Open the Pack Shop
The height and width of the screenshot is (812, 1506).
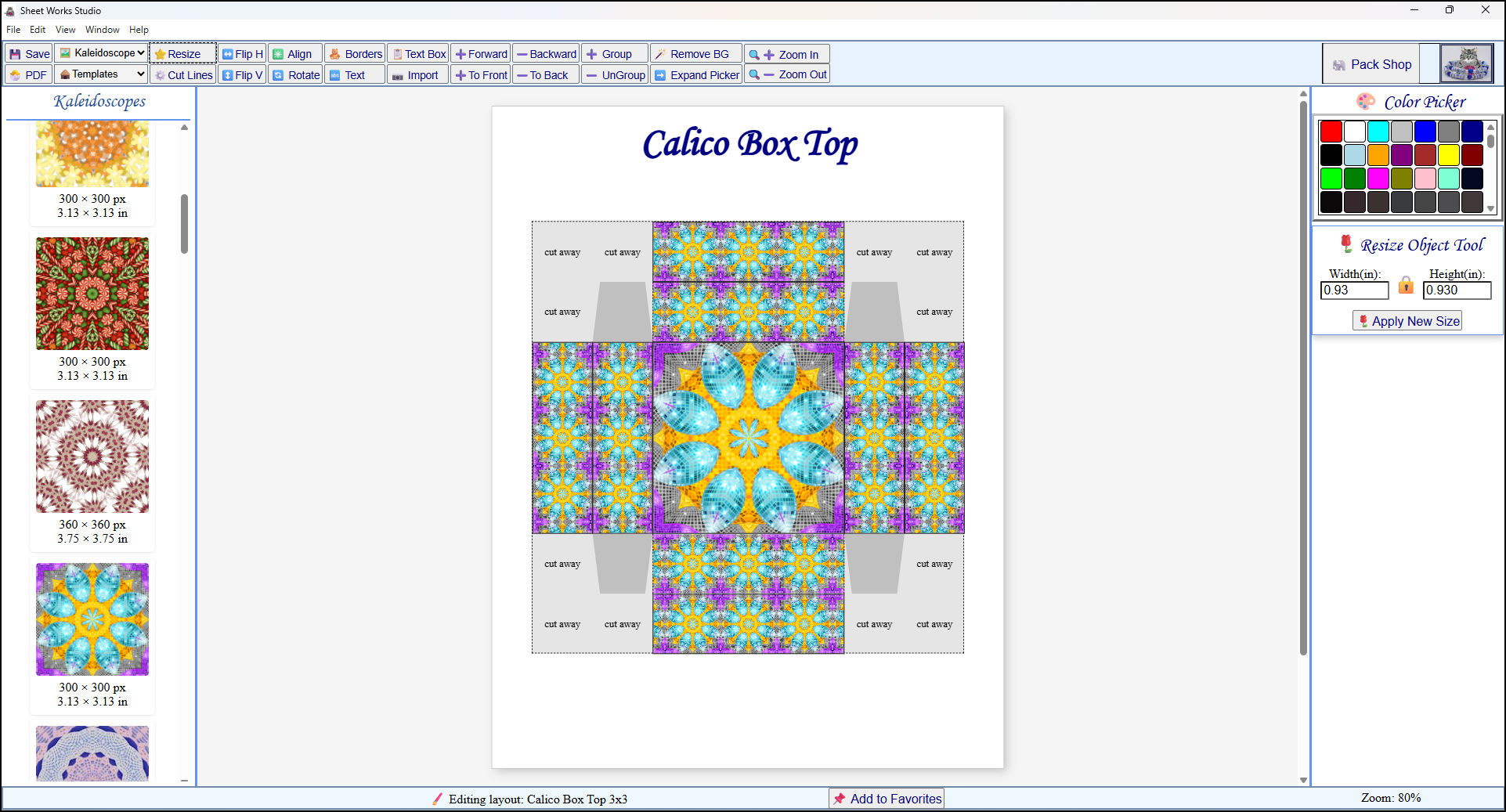[1371, 63]
